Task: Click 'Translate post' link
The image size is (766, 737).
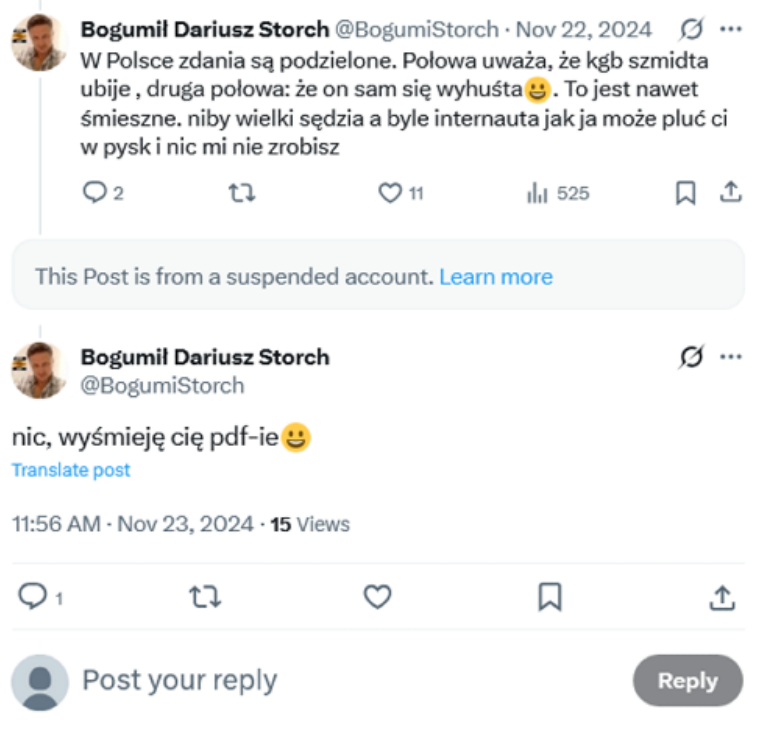Action: tap(71, 470)
